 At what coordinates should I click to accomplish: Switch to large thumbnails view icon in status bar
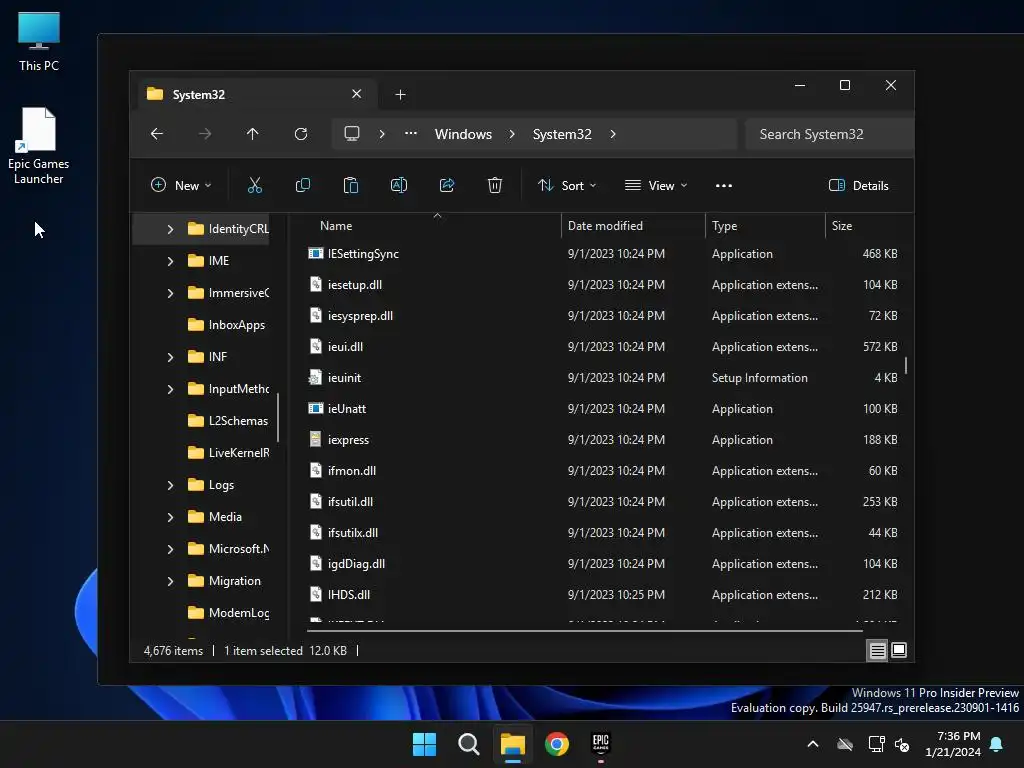pyautogui.click(x=899, y=650)
